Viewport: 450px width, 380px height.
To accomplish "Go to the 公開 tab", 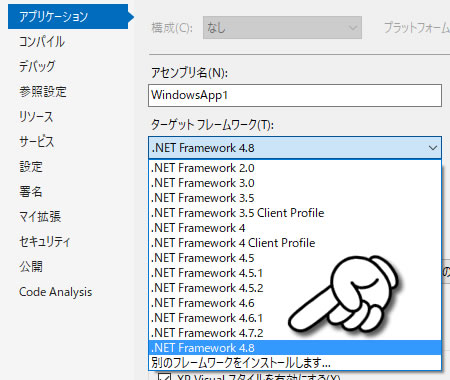I will click(x=31, y=267).
